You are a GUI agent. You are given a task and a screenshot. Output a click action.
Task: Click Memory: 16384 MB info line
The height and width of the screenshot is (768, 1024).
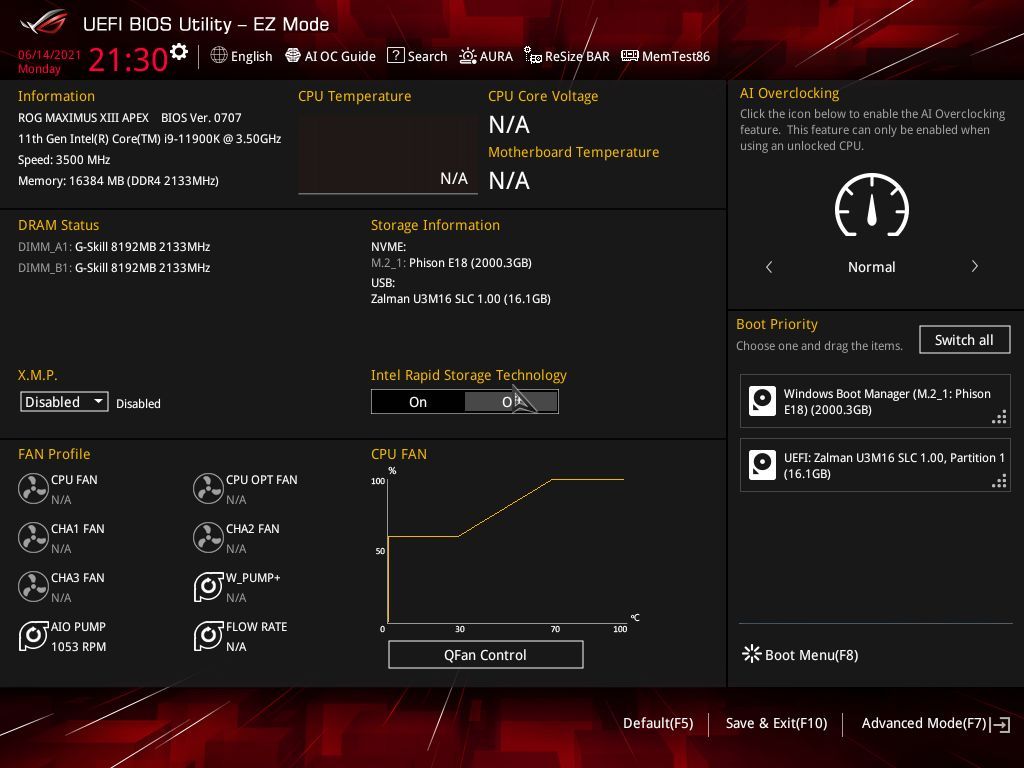tap(118, 180)
